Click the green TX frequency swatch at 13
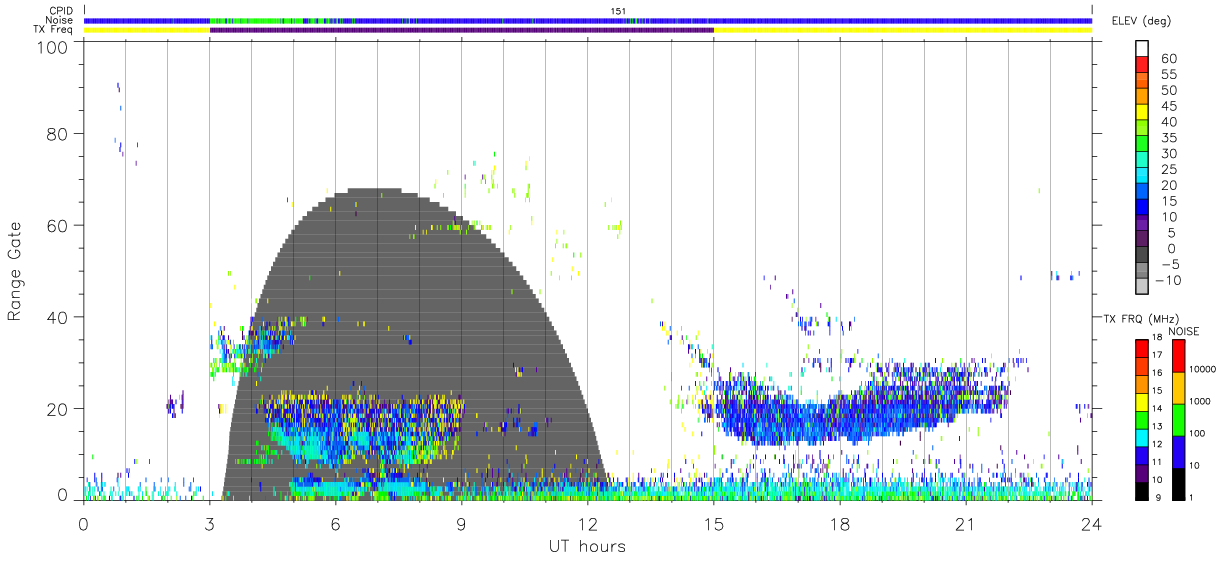 click(x=1142, y=420)
